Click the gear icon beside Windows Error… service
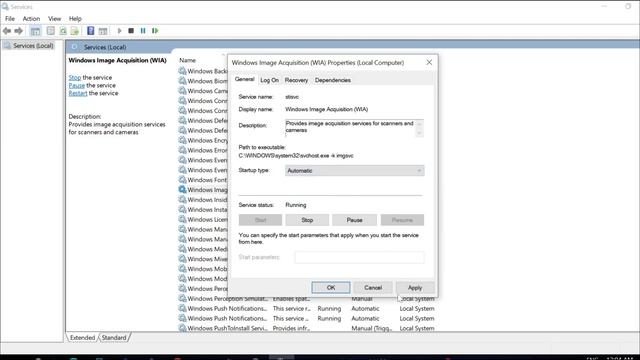This screenshot has height=360, width=640. coord(182,150)
